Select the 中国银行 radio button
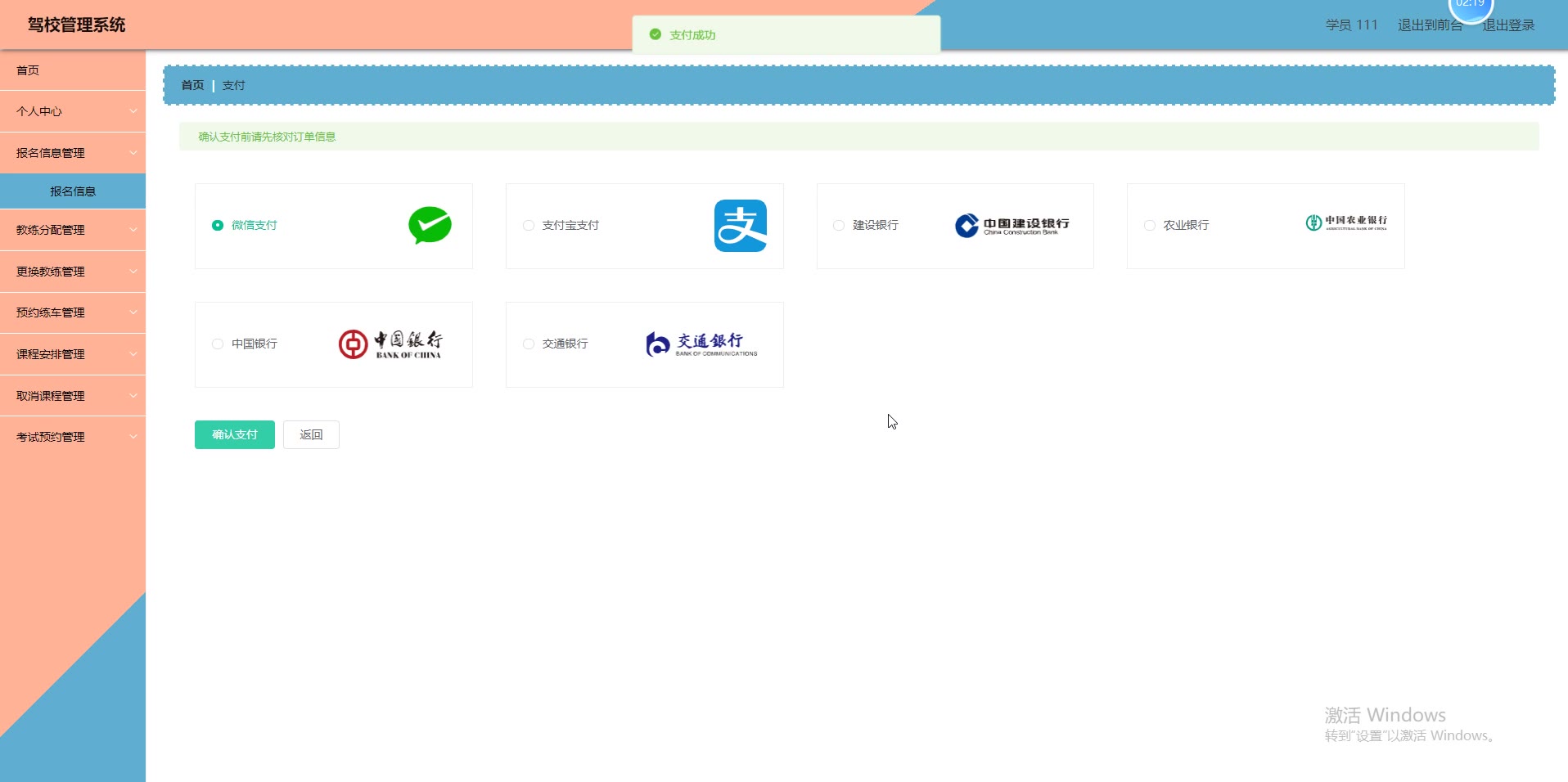 (x=218, y=344)
